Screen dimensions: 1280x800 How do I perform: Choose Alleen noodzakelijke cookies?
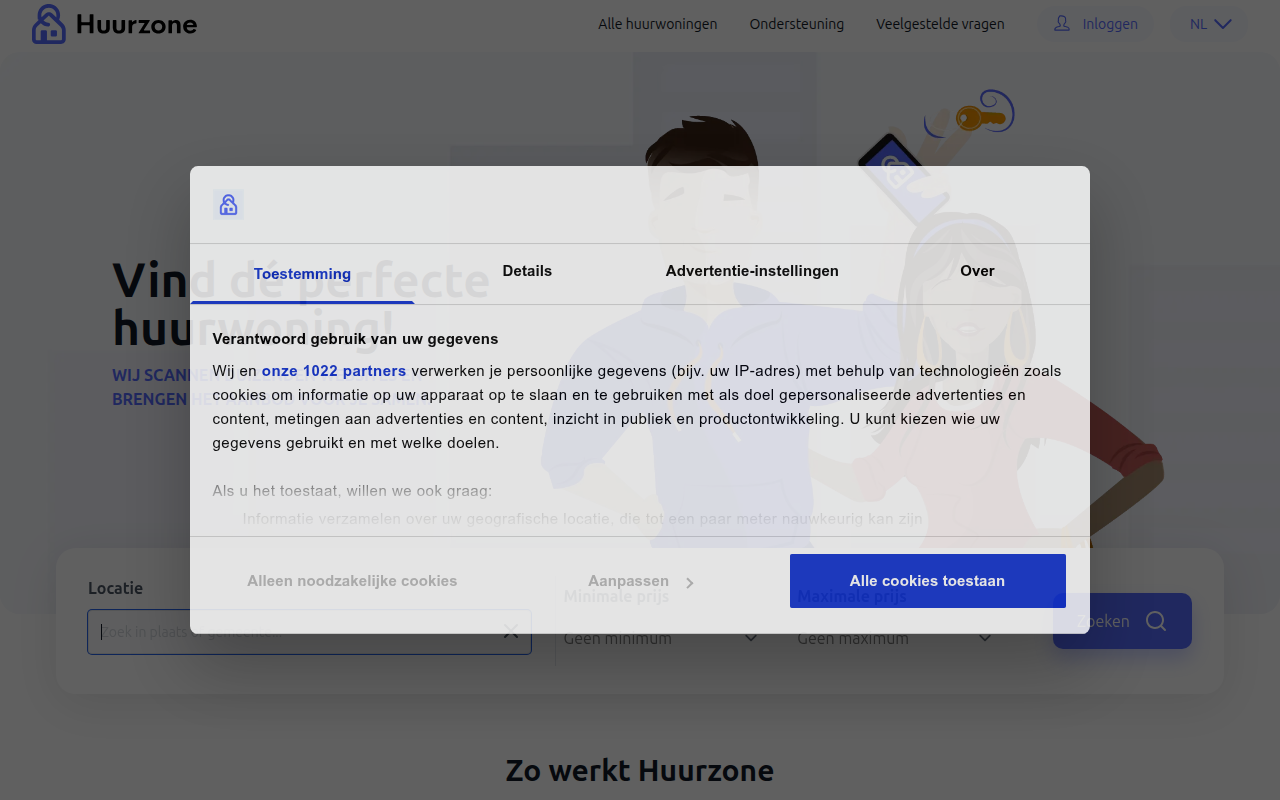352,581
